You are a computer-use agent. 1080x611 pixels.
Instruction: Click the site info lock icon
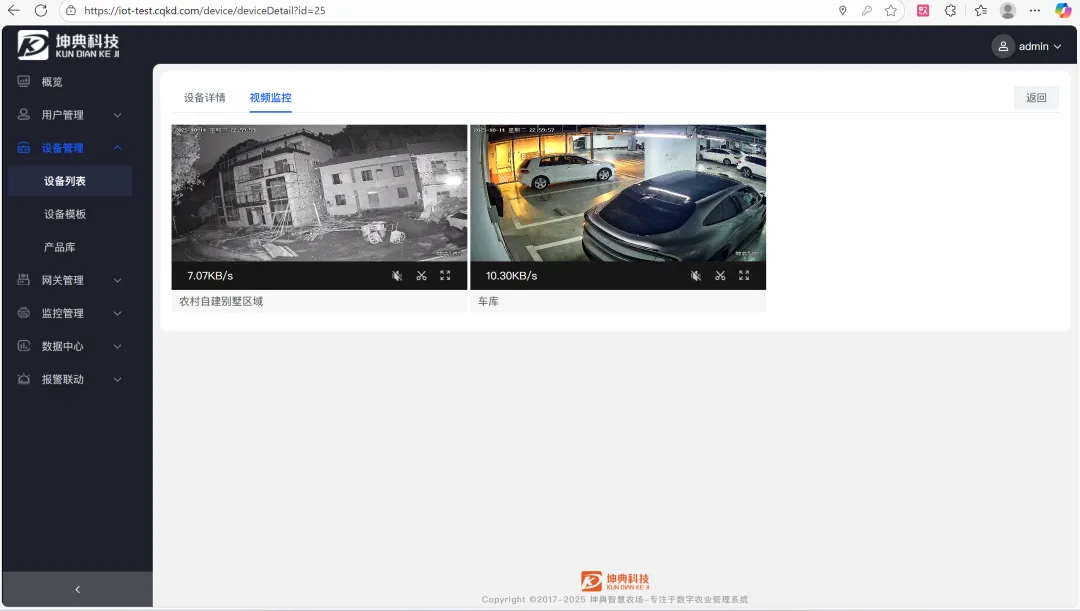coord(71,10)
